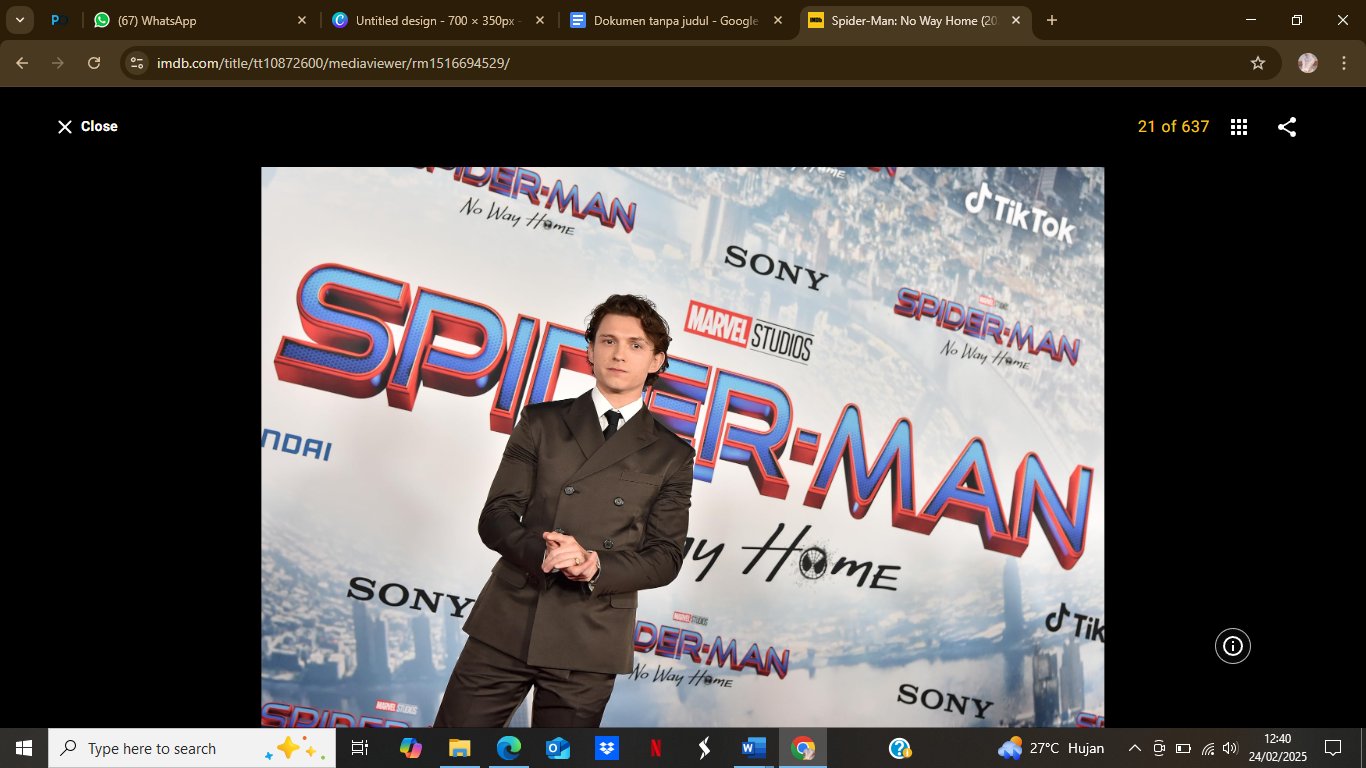Close the Dokumen tanpa judul tab
1366x768 pixels.
pyautogui.click(x=778, y=20)
